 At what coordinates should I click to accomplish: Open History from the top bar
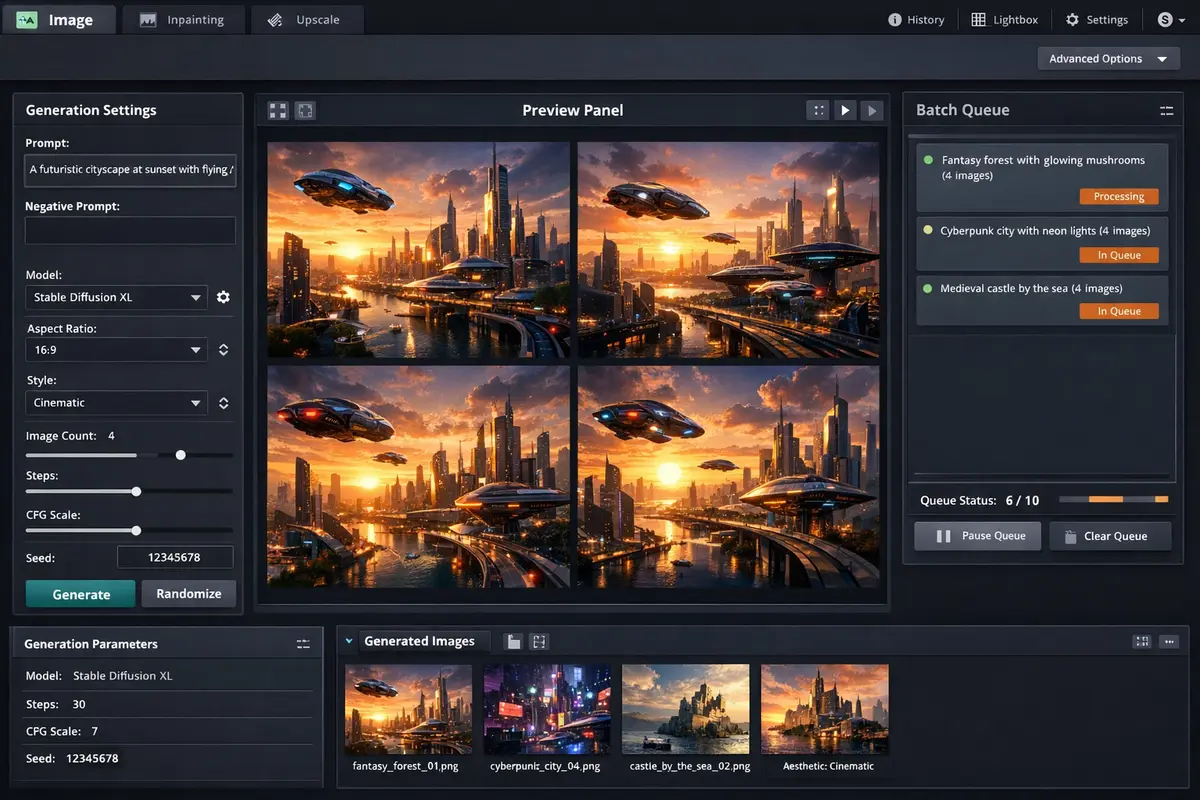915,20
